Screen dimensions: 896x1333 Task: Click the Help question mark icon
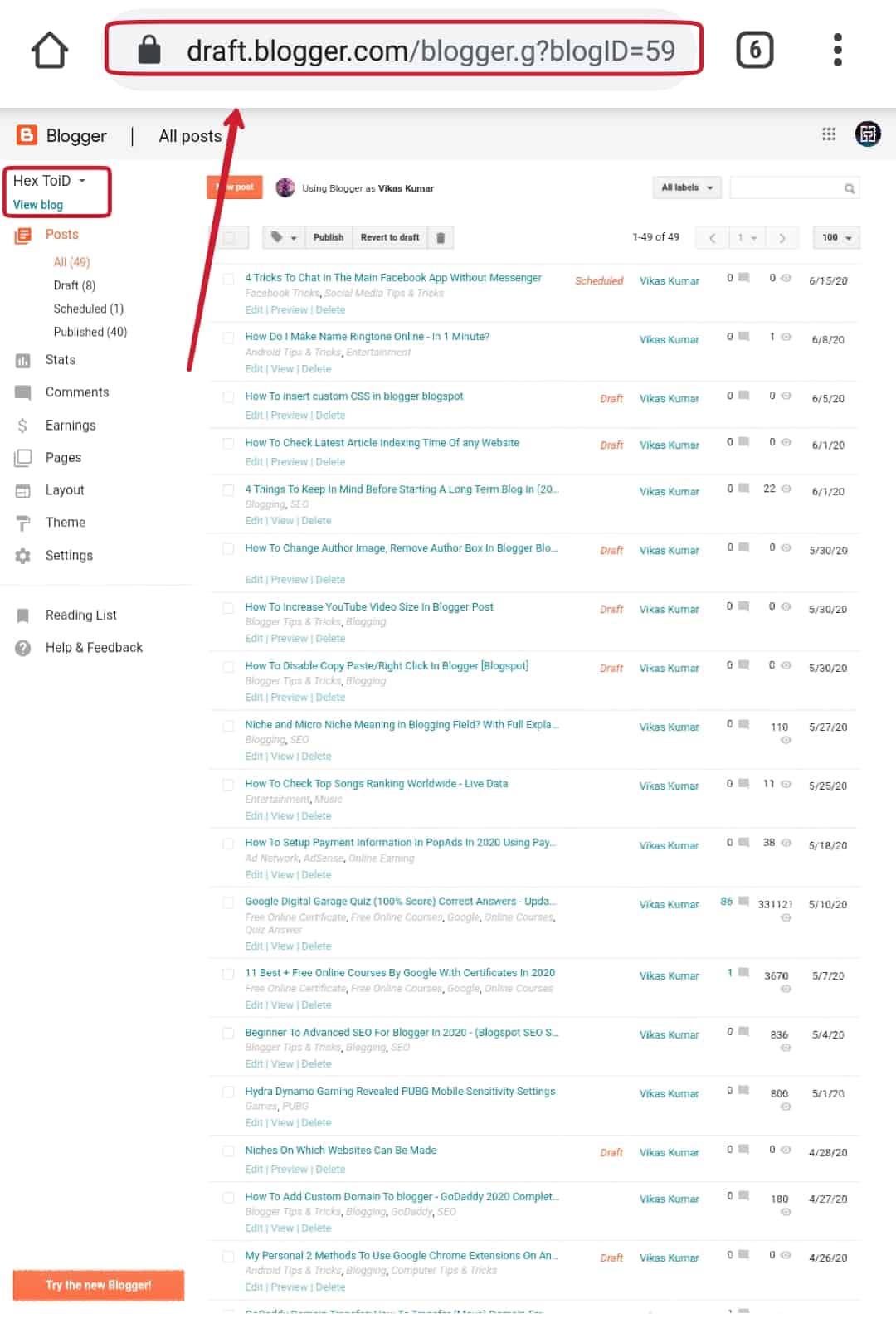pyautogui.click(x=23, y=648)
